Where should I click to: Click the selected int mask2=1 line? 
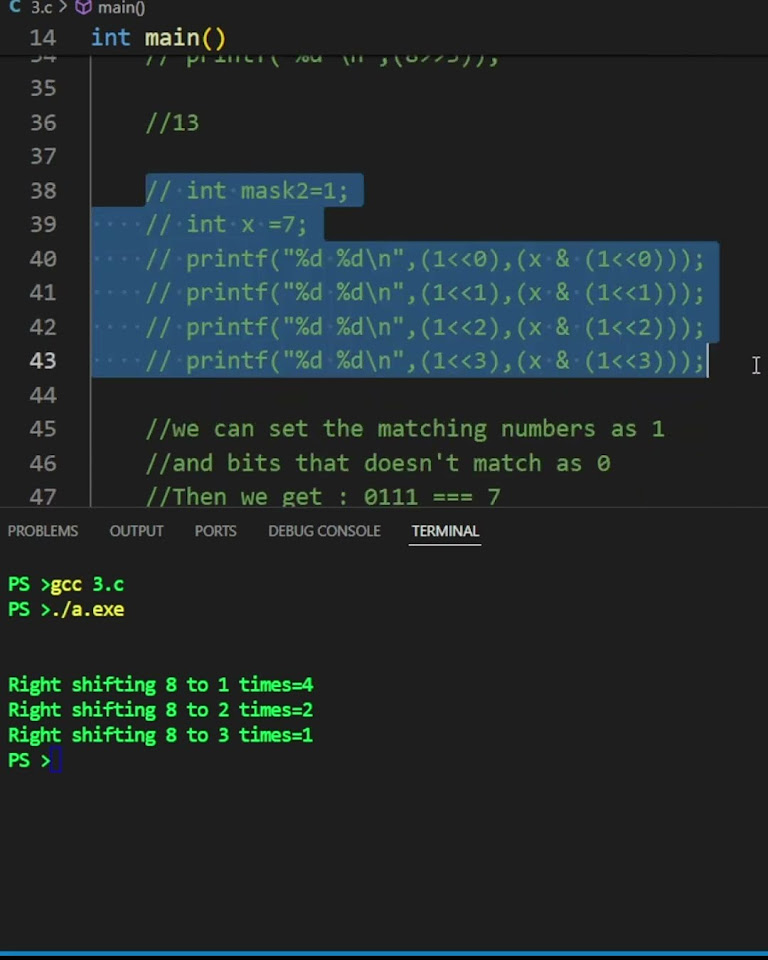pos(247,190)
